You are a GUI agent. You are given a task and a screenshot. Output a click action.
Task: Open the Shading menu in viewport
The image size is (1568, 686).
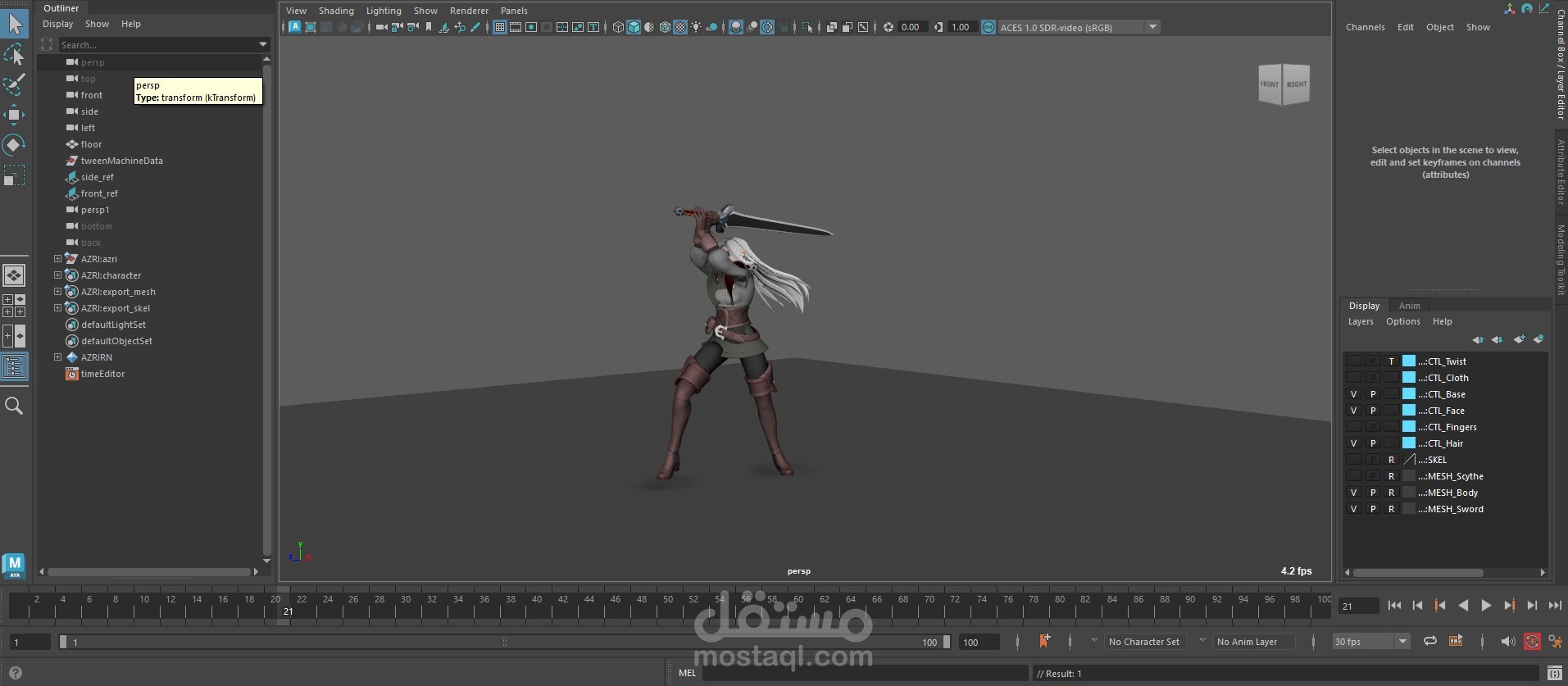[336, 11]
